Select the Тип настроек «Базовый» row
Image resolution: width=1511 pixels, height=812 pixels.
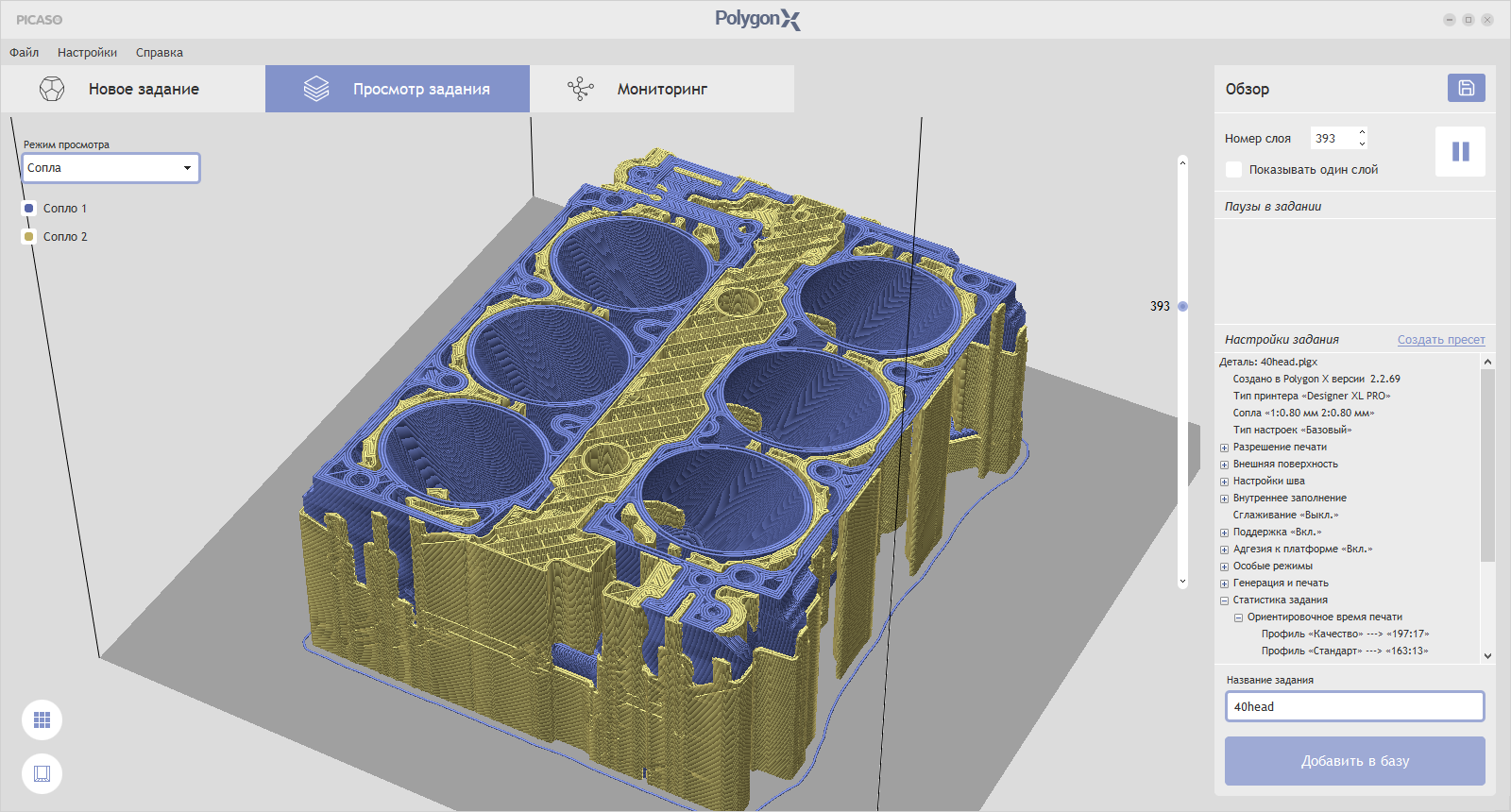pos(1292,430)
